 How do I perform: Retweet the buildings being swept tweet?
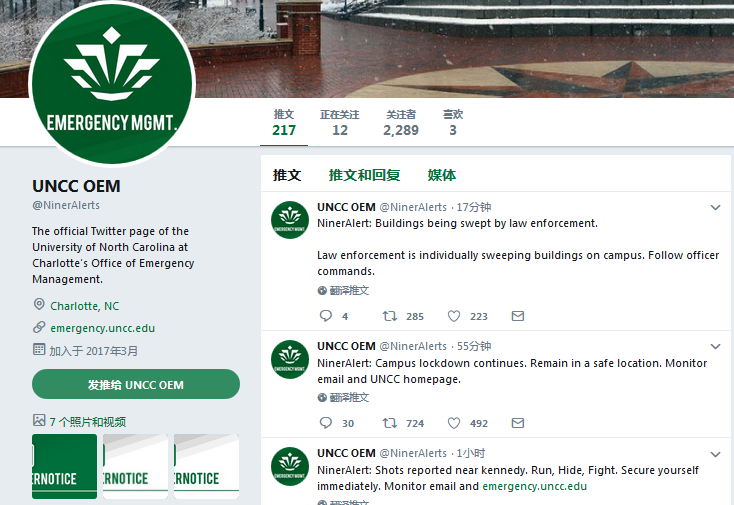[390, 316]
